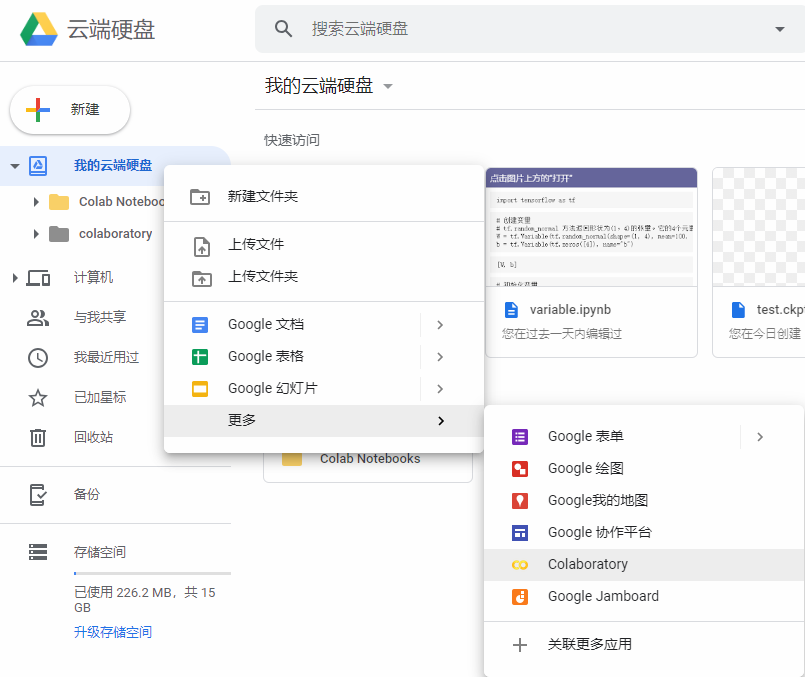Open 已加星标 in the sidebar
805x677 pixels.
click(100, 397)
